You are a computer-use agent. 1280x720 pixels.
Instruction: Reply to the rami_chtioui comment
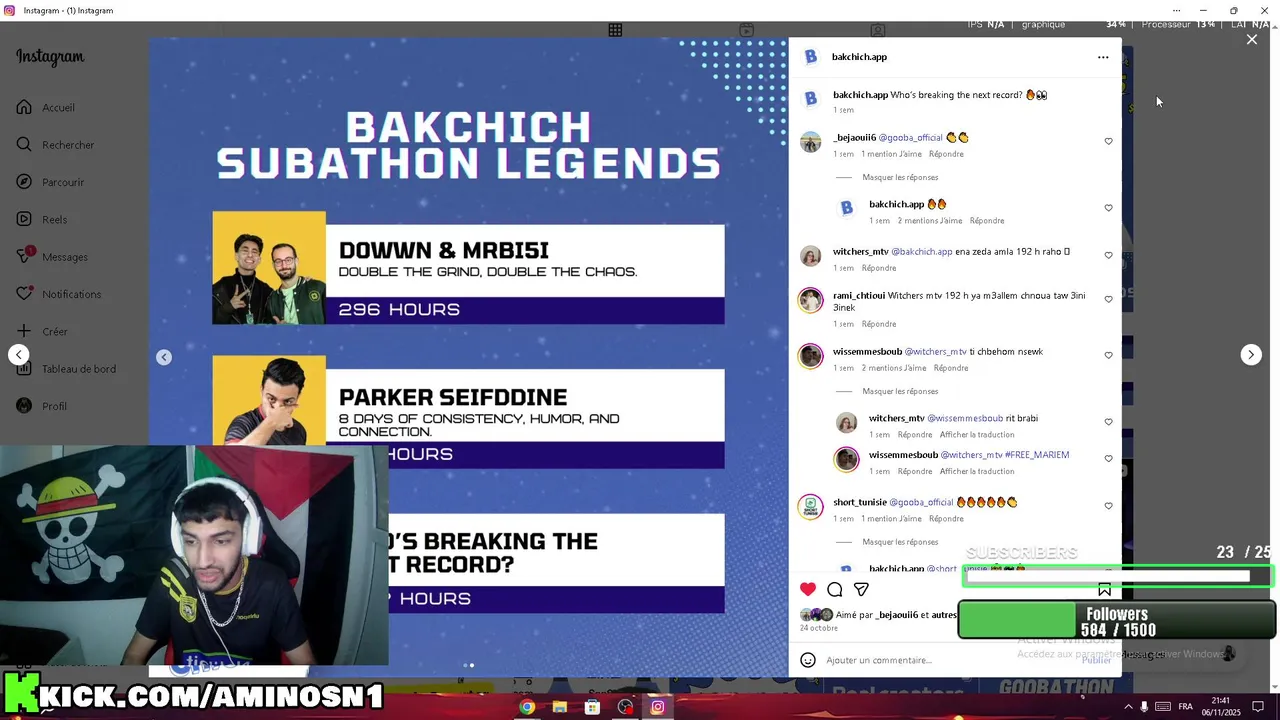click(x=879, y=324)
